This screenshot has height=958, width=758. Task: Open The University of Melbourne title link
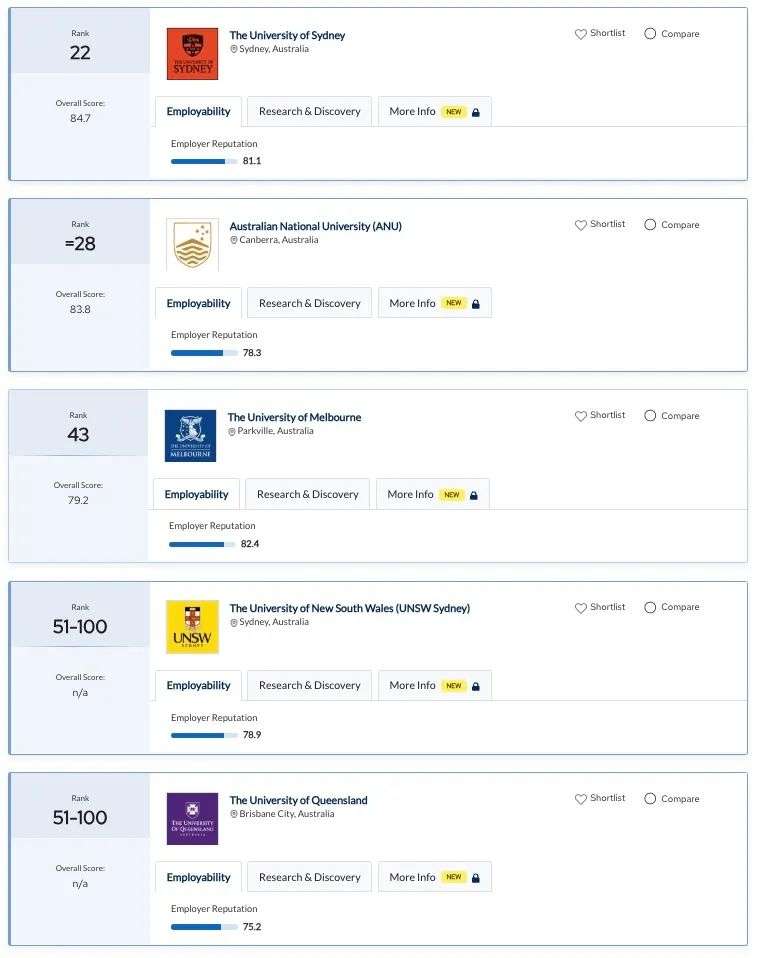[x=294, y=417]
